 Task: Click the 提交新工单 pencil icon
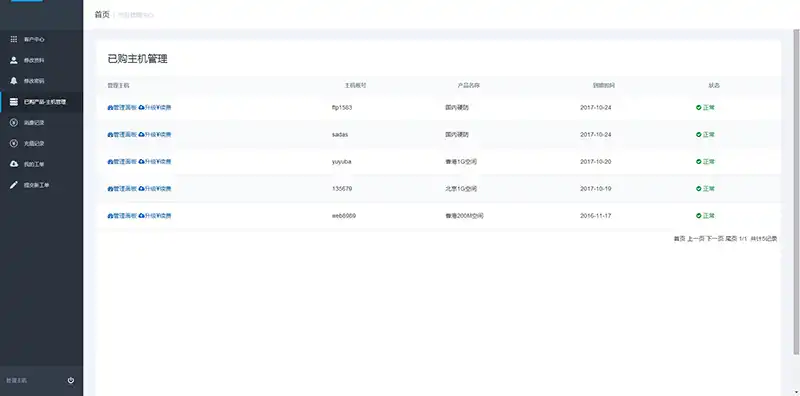[14, 185]
